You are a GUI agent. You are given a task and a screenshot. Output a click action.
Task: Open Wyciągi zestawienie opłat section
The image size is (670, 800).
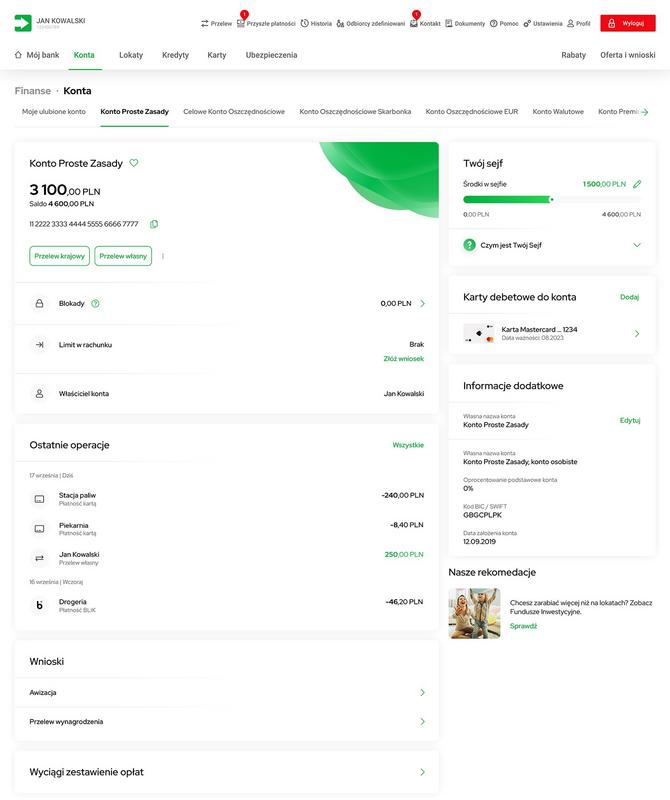[x=422, y=772]
